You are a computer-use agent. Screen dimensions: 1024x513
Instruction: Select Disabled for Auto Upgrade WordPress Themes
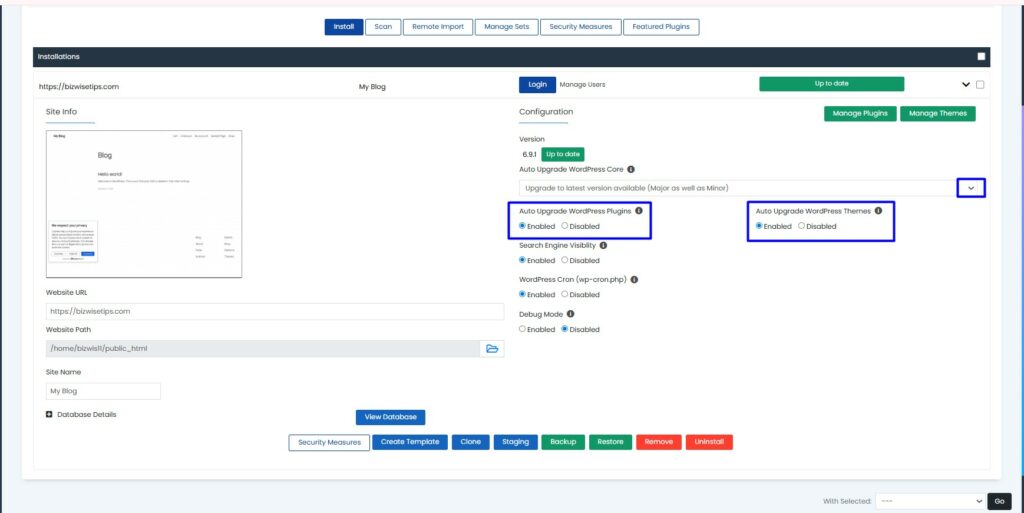point(801,226)
